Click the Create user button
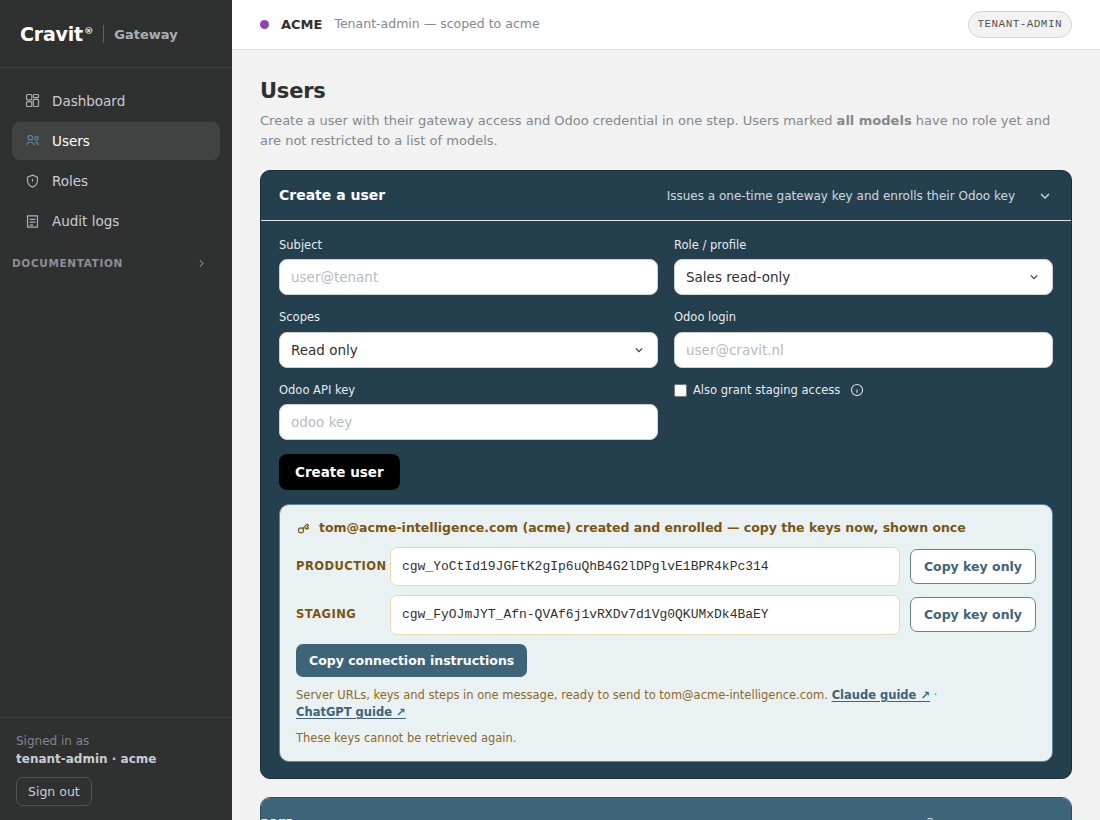1100x820 pixels. (x=340, y=472)
